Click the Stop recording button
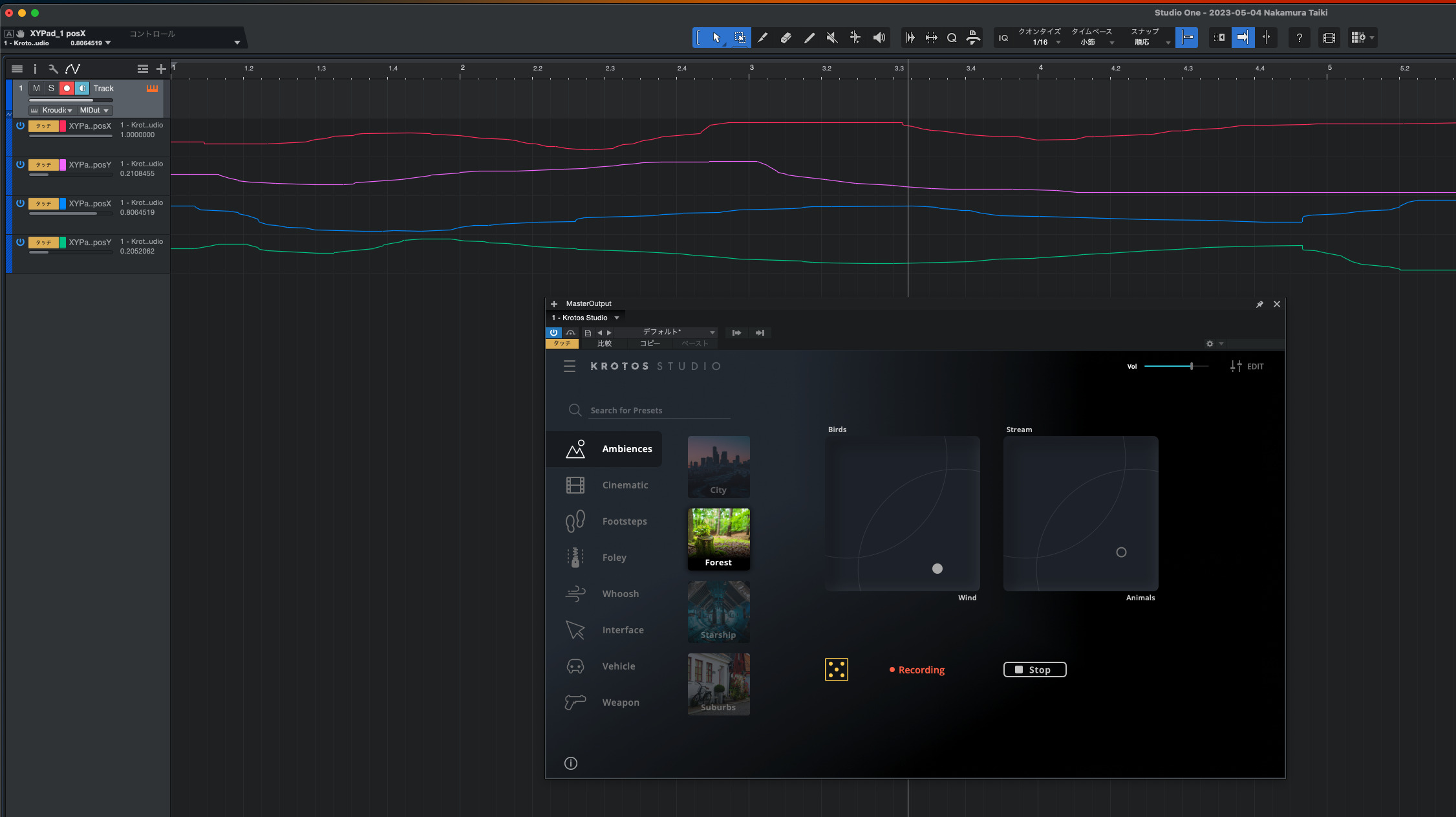The image size is (1456, 817). tap(1034, 670)
